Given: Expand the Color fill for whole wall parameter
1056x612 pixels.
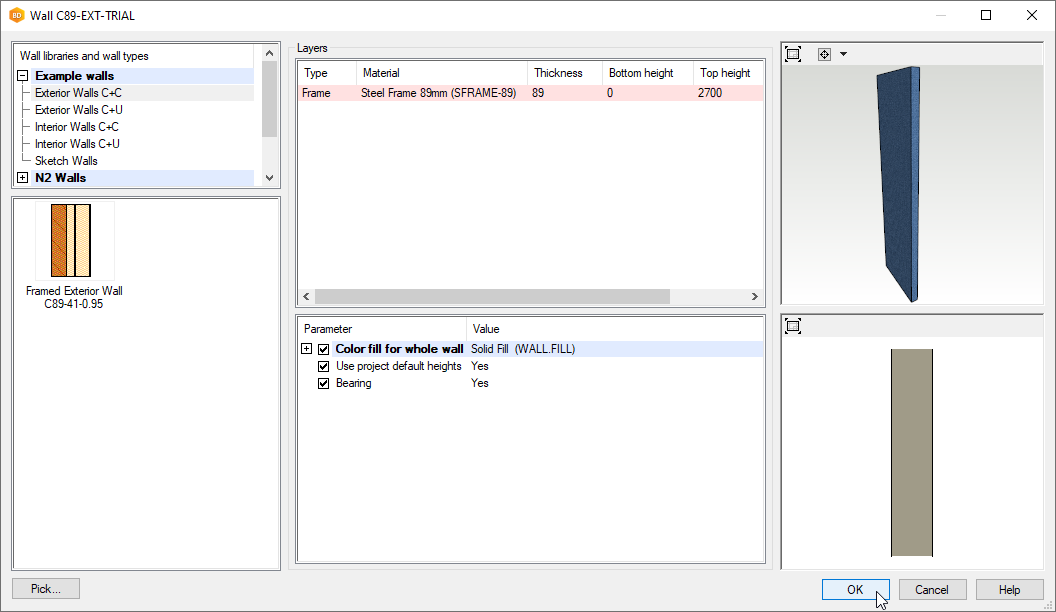Looking at the screenshot, I should coord(307,349).
